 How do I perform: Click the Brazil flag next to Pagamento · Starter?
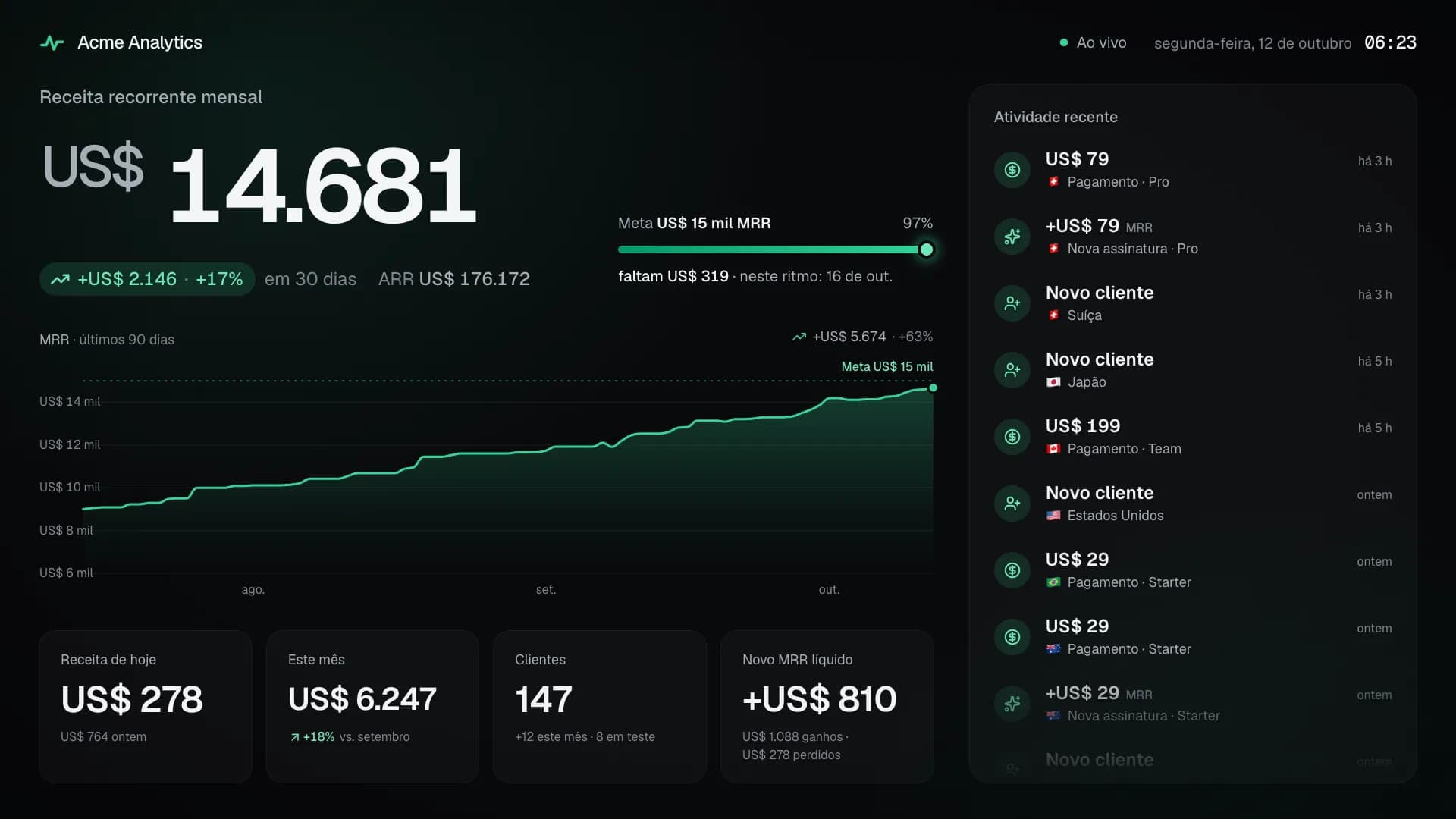pyautogui.click(x=1053, y=582)
